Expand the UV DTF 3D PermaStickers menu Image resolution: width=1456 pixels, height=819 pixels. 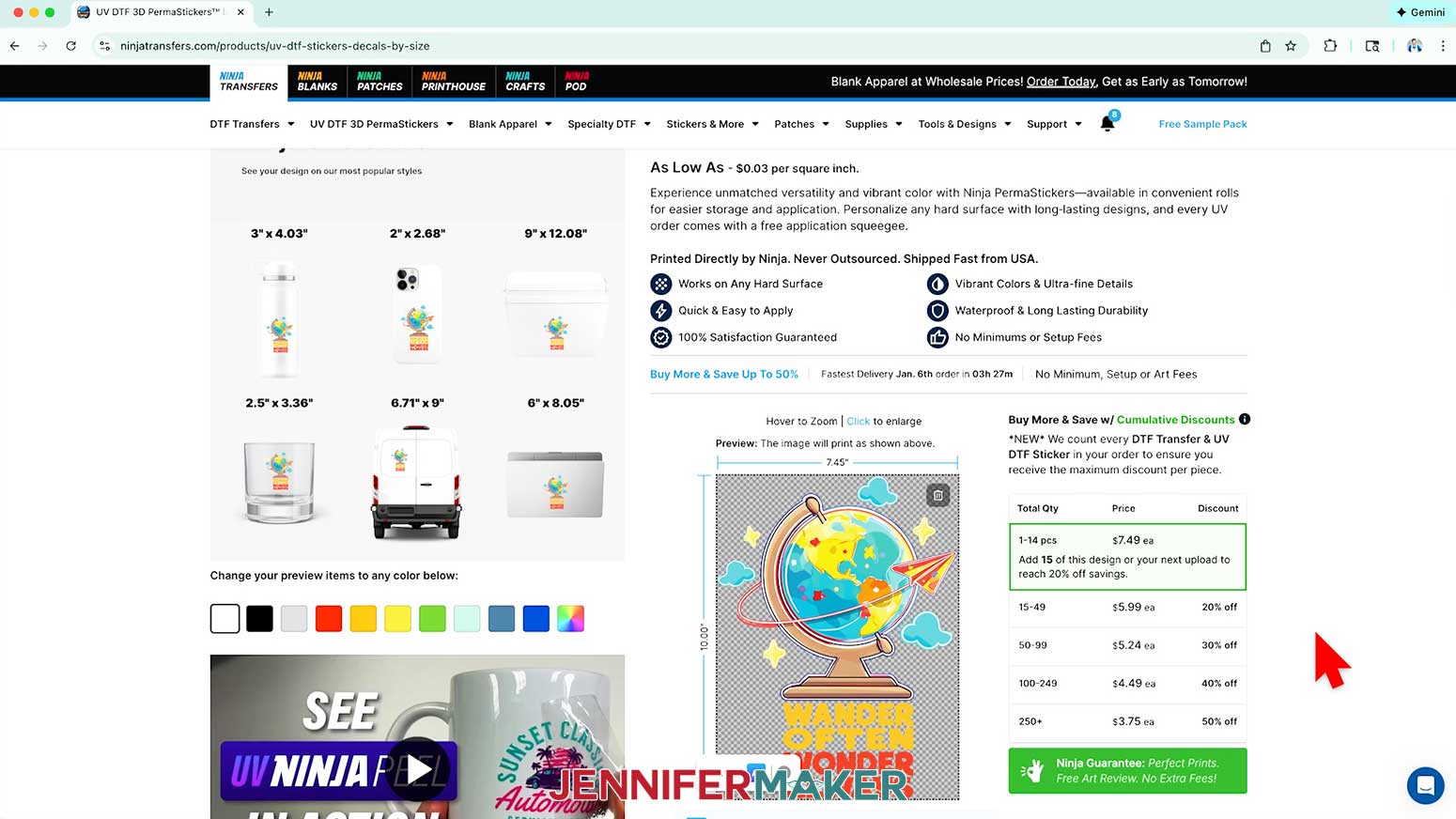(381, 124)
